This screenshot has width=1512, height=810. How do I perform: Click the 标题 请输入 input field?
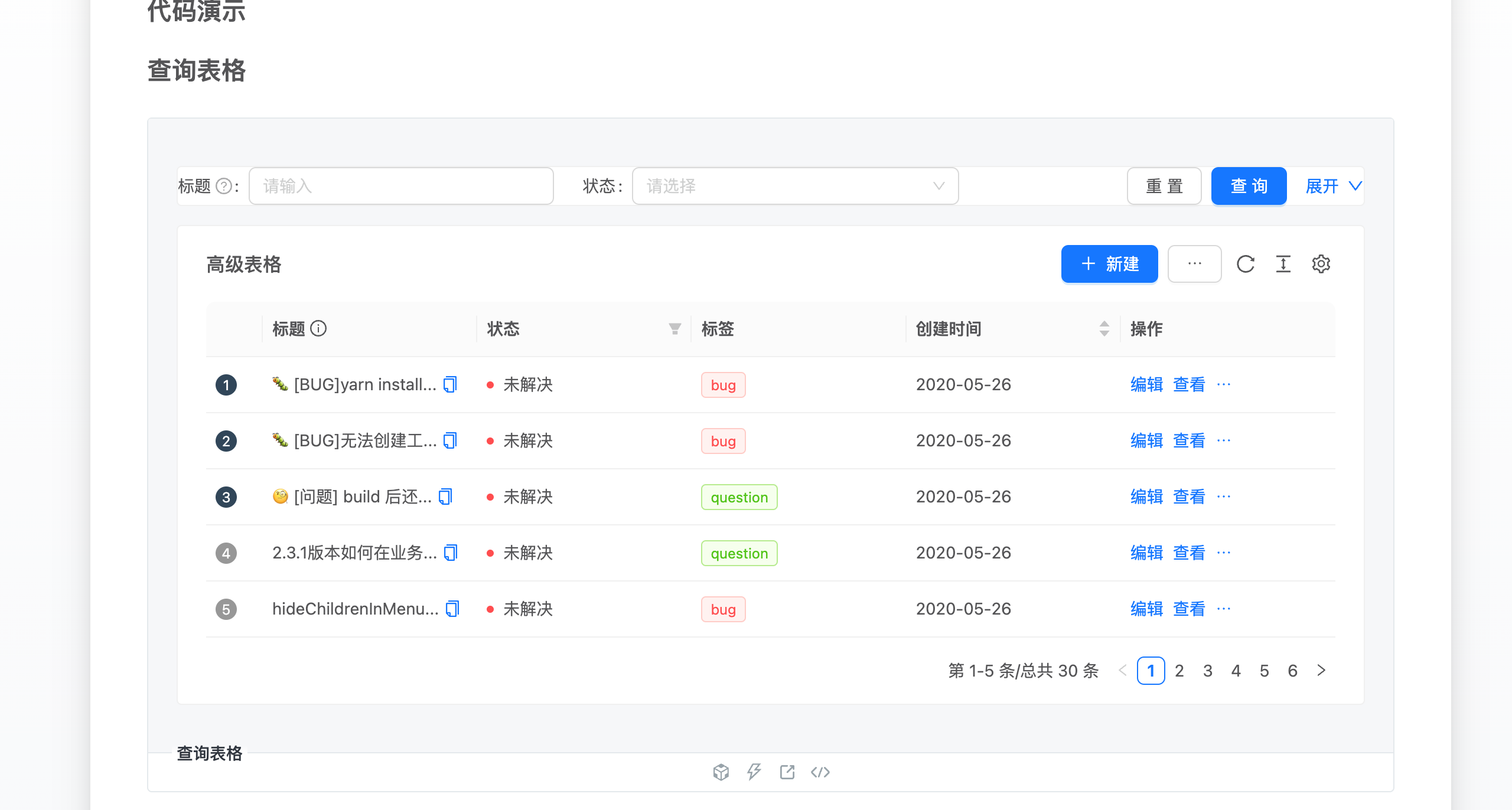402,186
